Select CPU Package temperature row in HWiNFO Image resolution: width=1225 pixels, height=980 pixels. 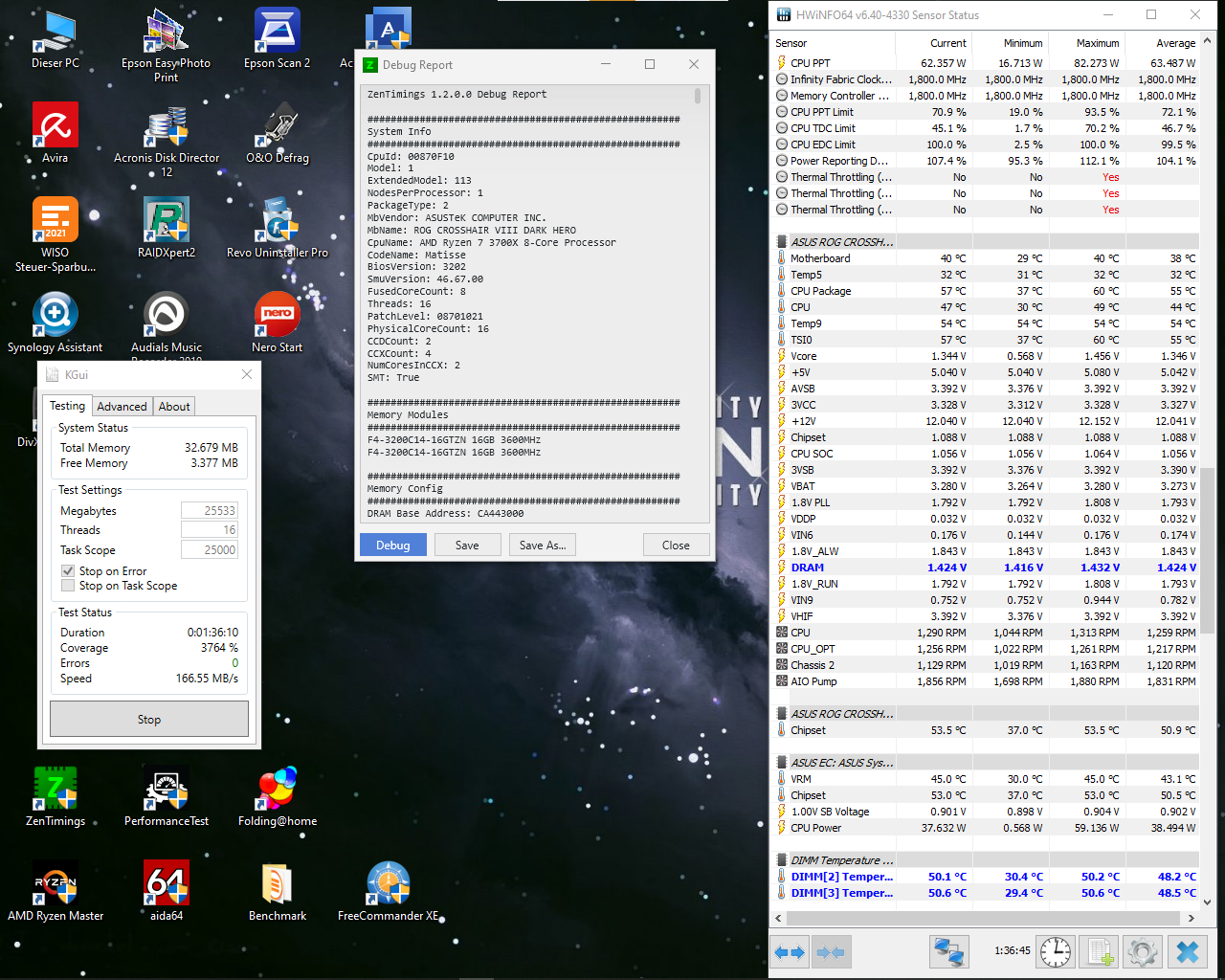coord(985,291)
